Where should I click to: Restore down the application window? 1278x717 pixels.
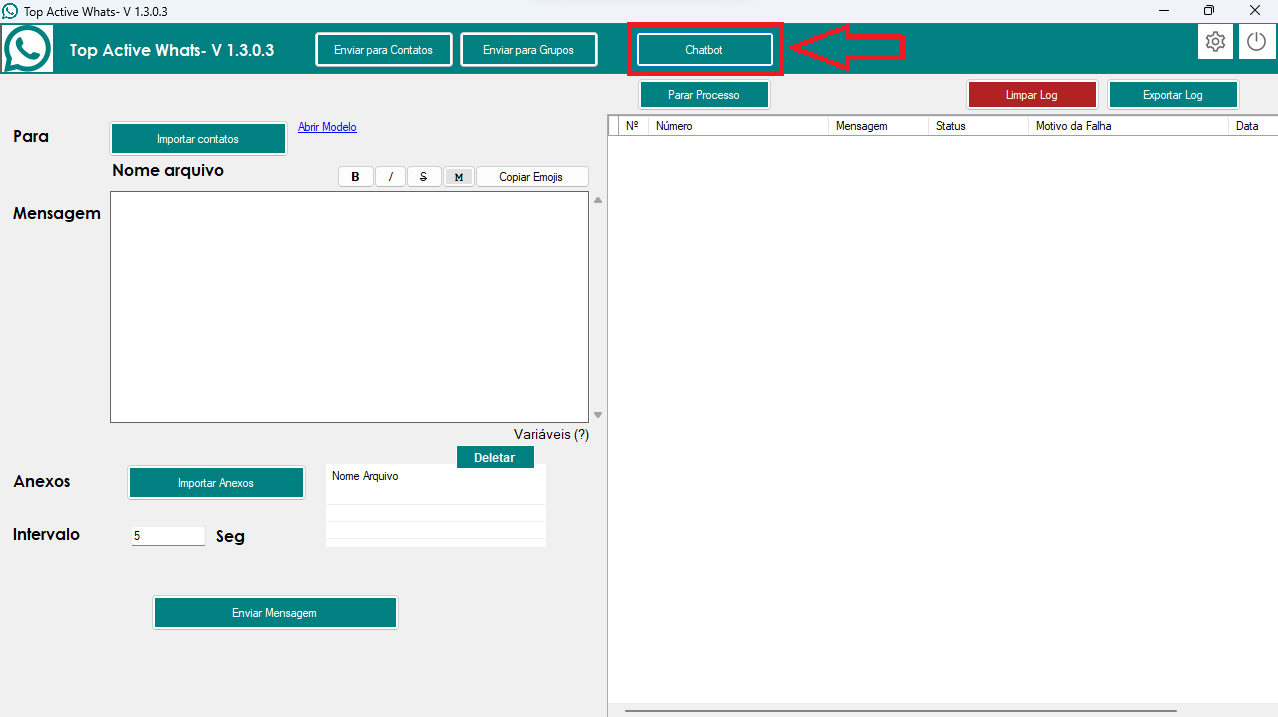1209,11
